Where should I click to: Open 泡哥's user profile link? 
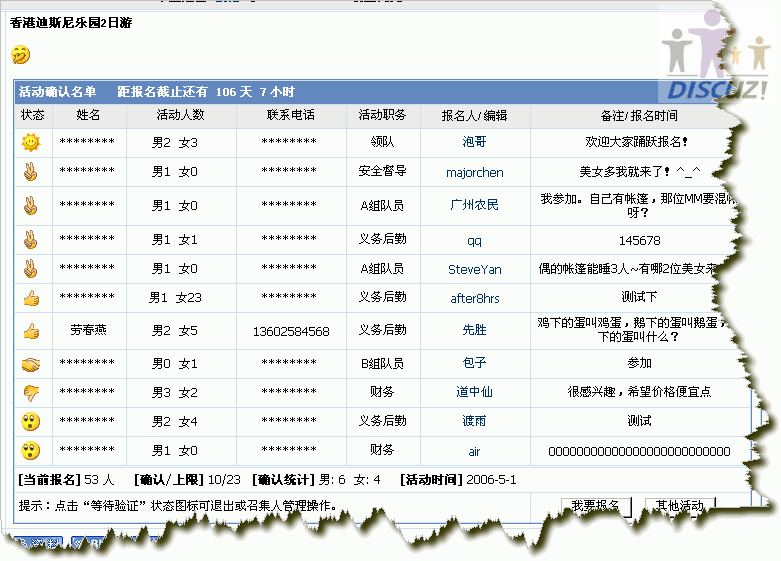(x=474, y=142)
